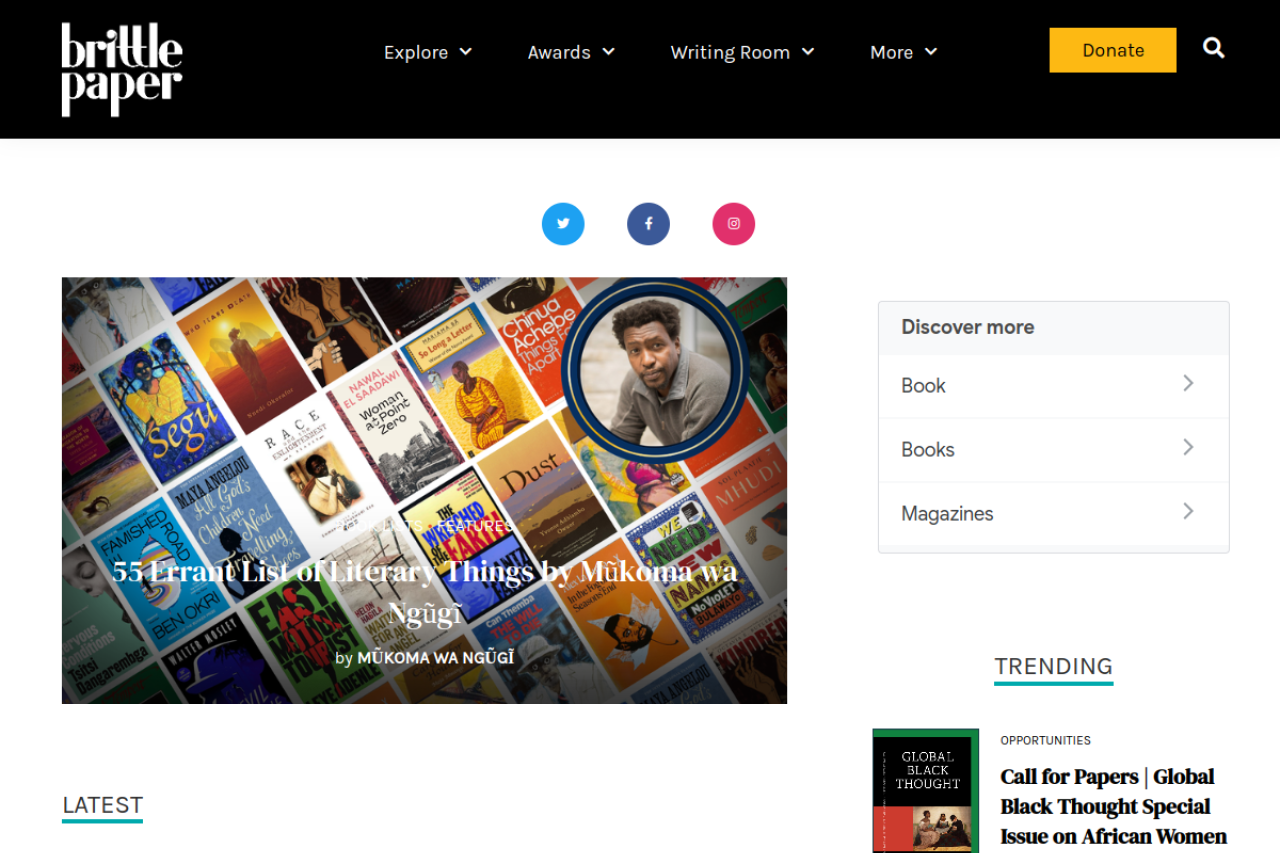
Task: Select Book in Discover more
Action: pos(923,386)
